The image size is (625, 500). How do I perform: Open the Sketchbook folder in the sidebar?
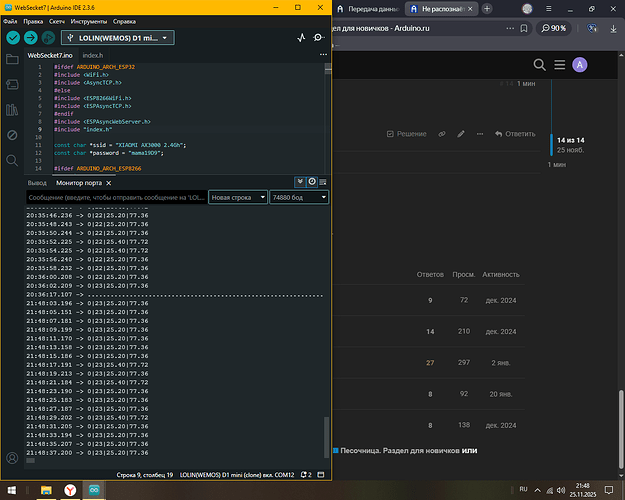click(x=12, y=60)
